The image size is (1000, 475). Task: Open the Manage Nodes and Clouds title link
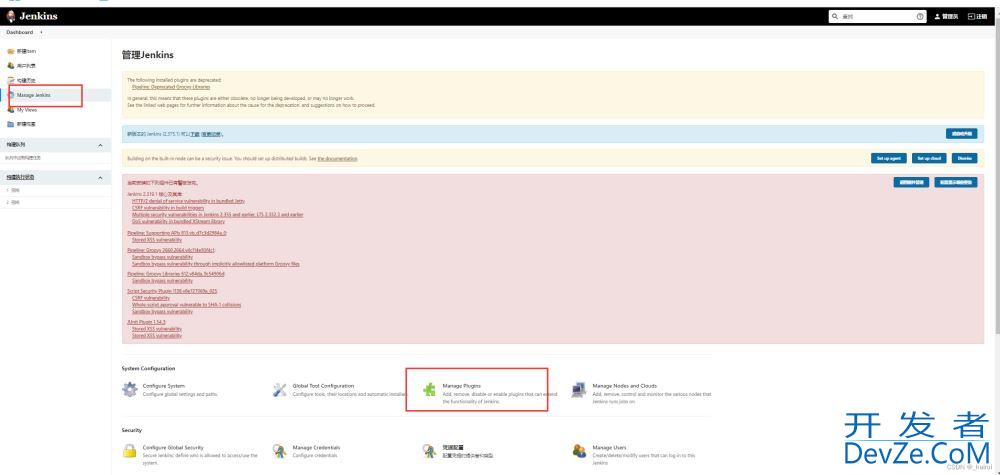click(624, 386)
